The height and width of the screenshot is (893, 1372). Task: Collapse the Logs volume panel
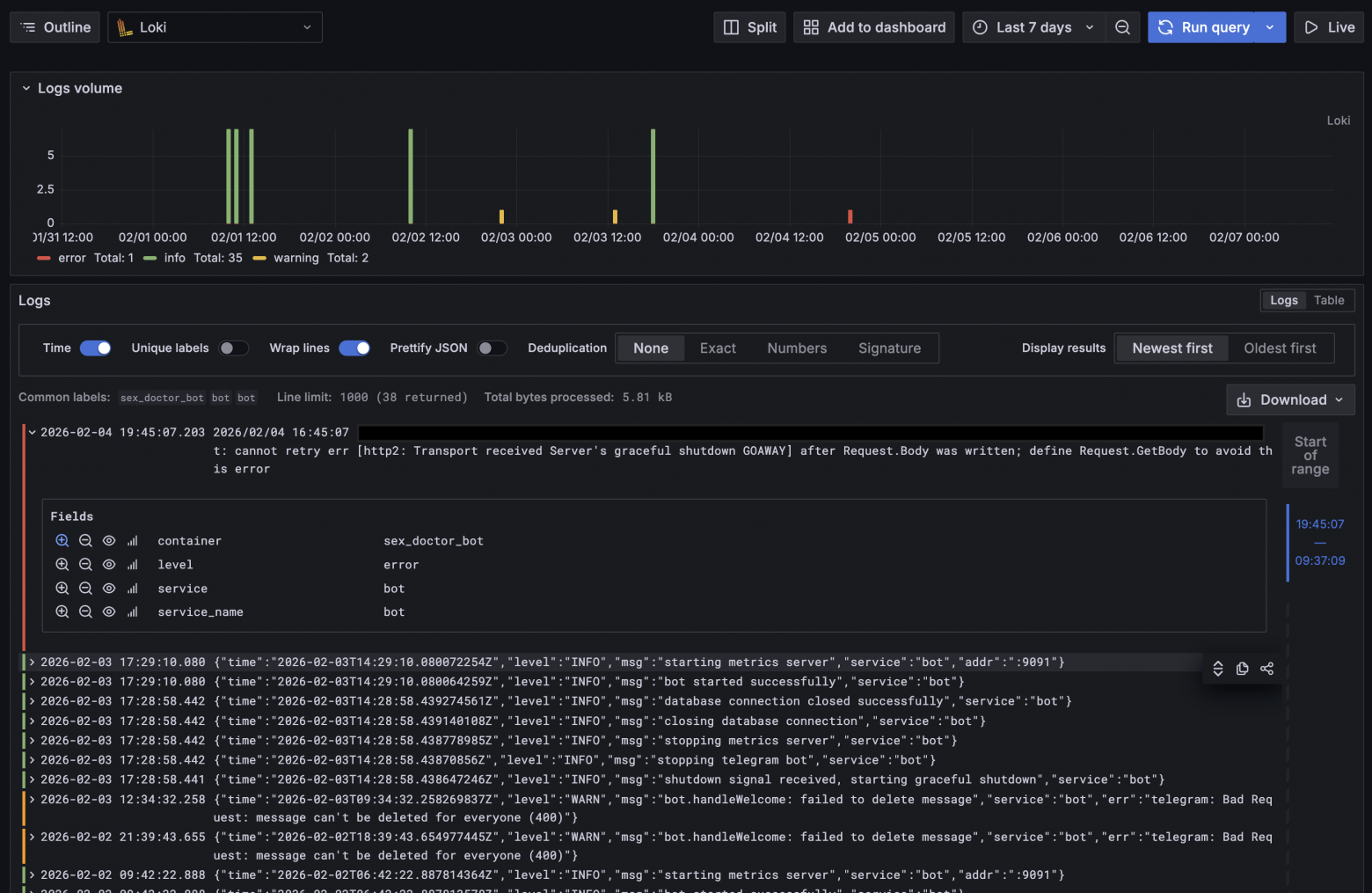tap(26, 88)
